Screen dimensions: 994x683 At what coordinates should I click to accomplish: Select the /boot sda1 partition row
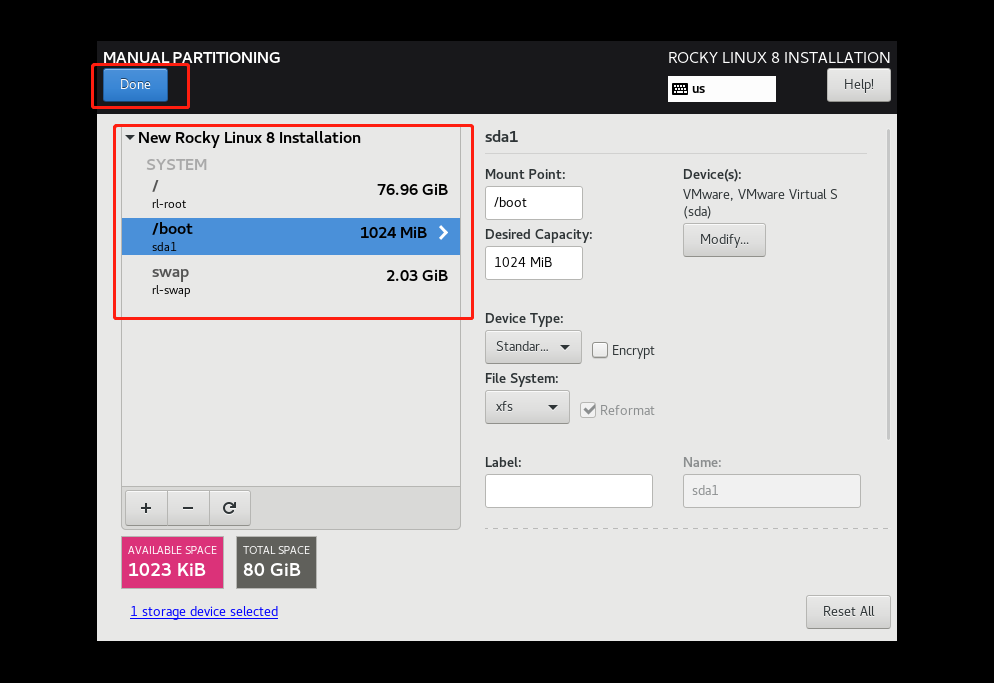[x=291, y=237]
